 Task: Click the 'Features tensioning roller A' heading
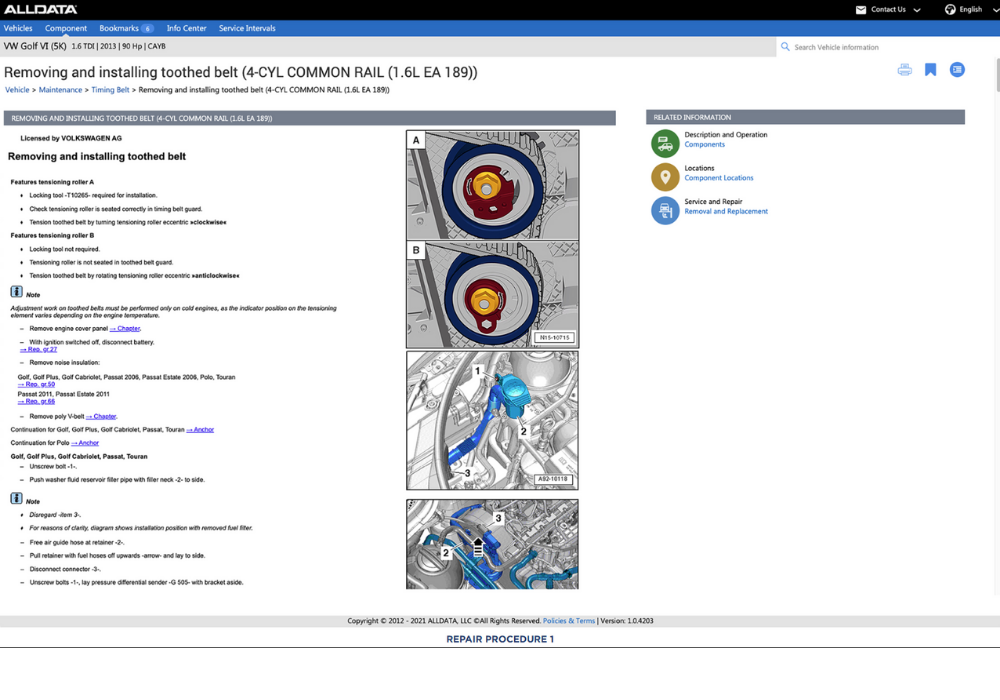[52, 182]
